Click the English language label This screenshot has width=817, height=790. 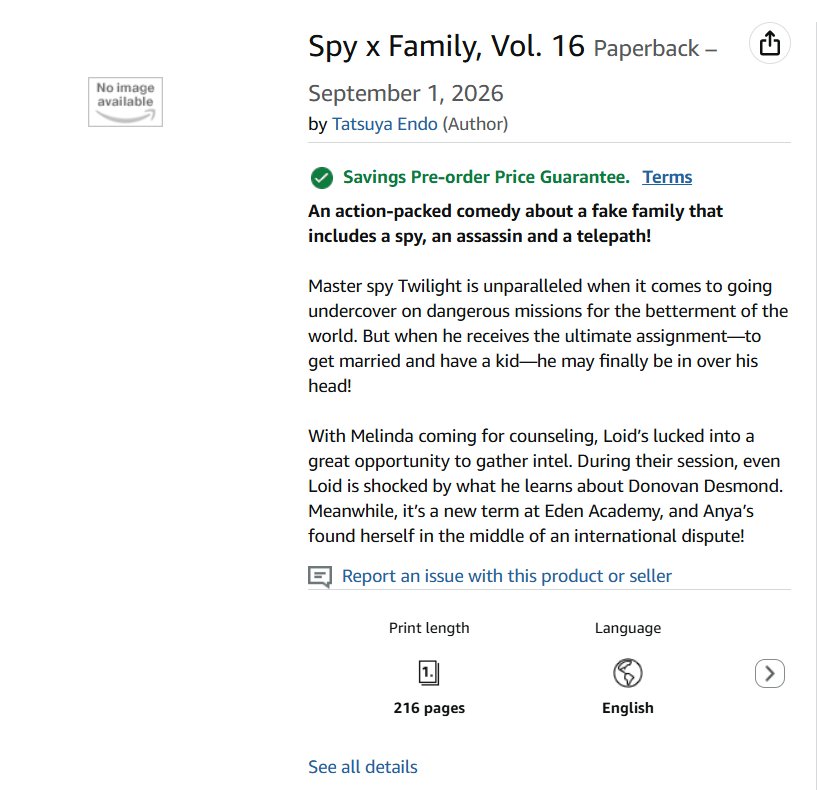click(x=627, y=708)
